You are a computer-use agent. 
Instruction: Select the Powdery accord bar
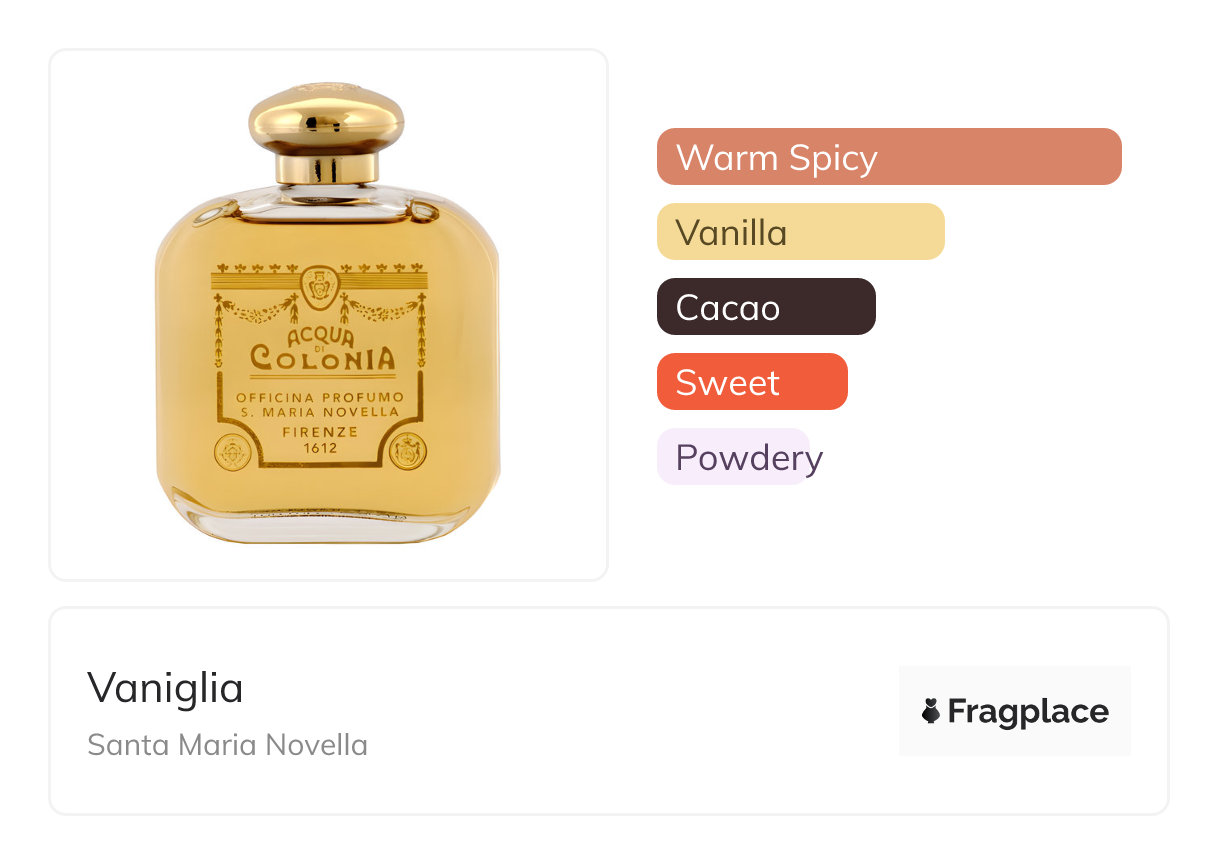(733, 457)
